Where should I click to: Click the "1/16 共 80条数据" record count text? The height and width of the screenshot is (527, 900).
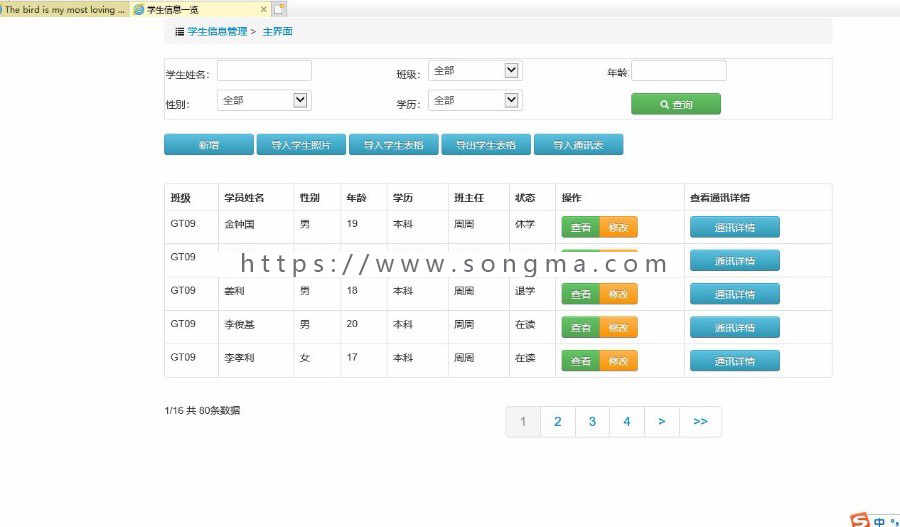click(x=202, y=410)
